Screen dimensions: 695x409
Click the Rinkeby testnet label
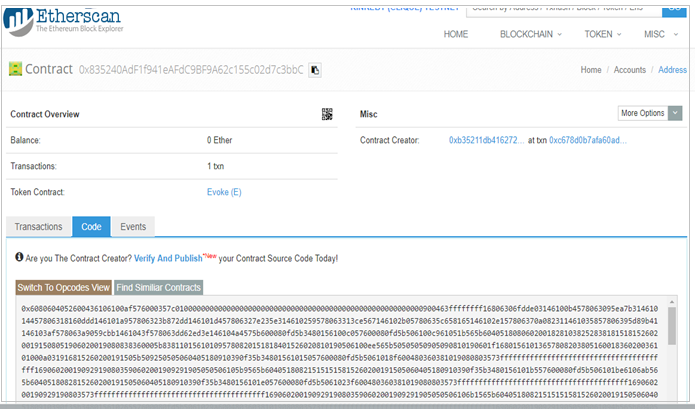pos(404,8)
